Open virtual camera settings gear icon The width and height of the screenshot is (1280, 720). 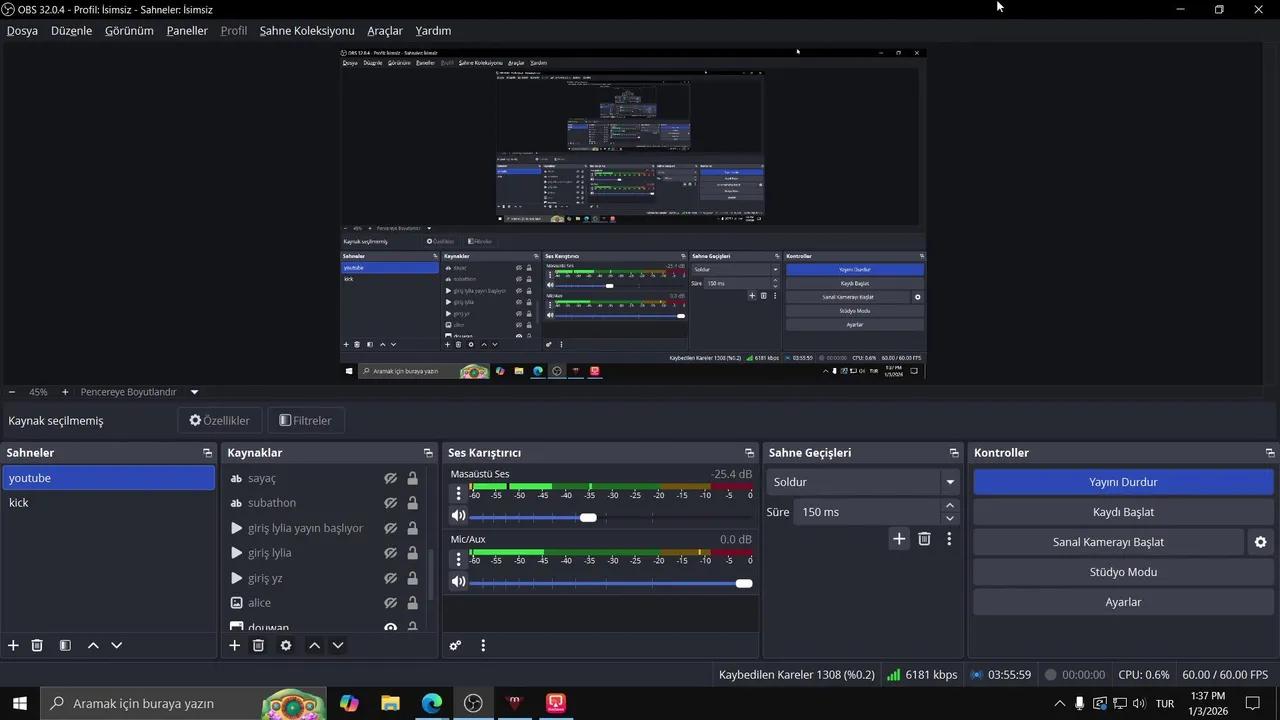point(1260,542)
